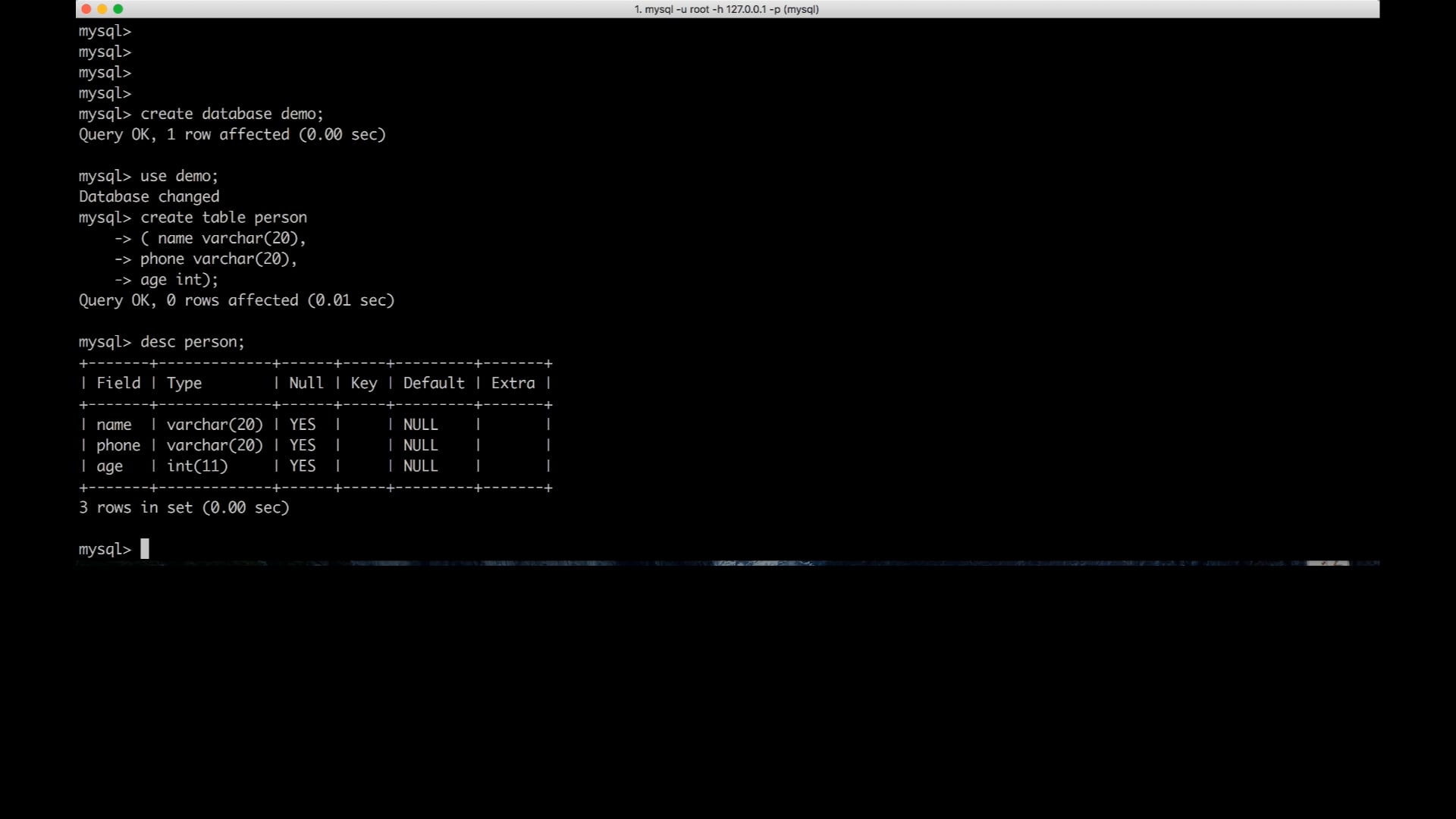Click the terminal window title text
This screenshot has width=1456, height=819.
point(726,9)
